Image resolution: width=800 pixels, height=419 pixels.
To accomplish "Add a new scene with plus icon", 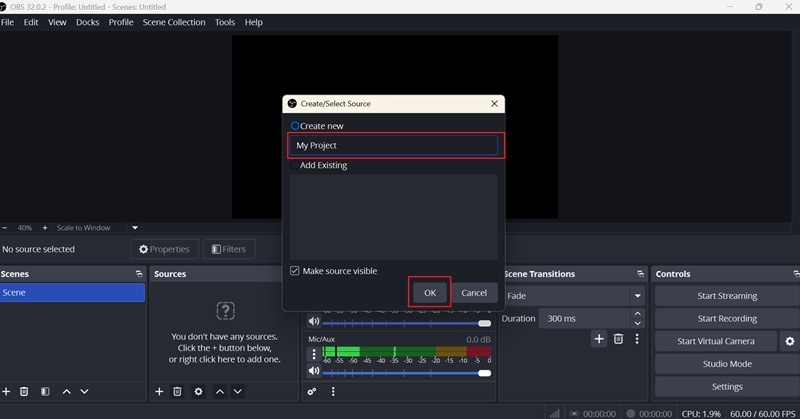I will click(6, 391).
